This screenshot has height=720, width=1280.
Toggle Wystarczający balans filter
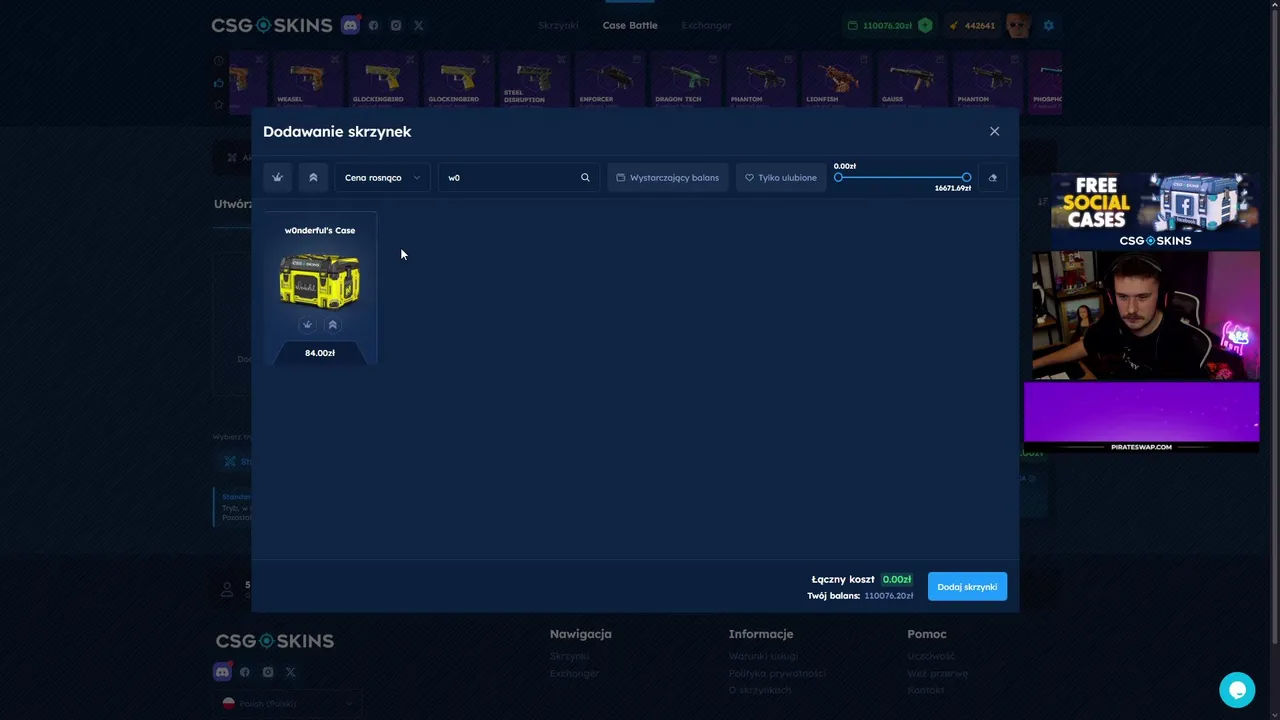click(x=668, y=177)
